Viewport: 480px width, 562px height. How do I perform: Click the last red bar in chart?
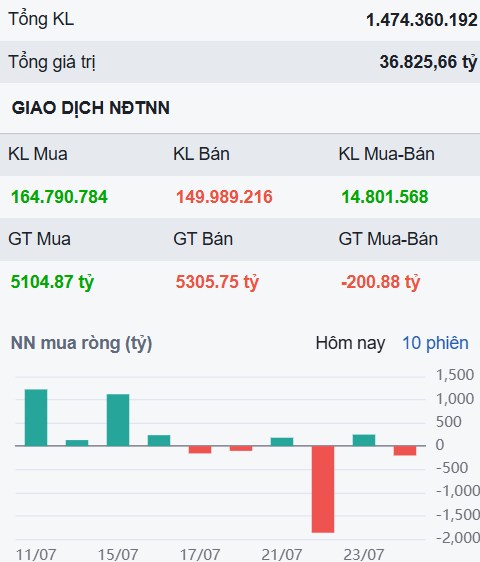coord(405,451)
